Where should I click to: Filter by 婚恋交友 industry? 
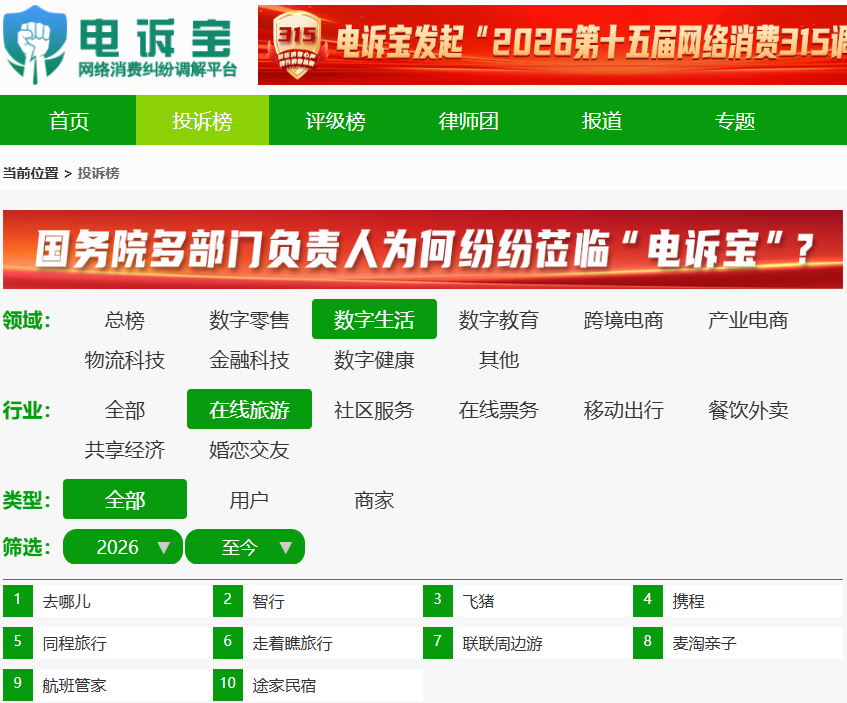(249, 450)
